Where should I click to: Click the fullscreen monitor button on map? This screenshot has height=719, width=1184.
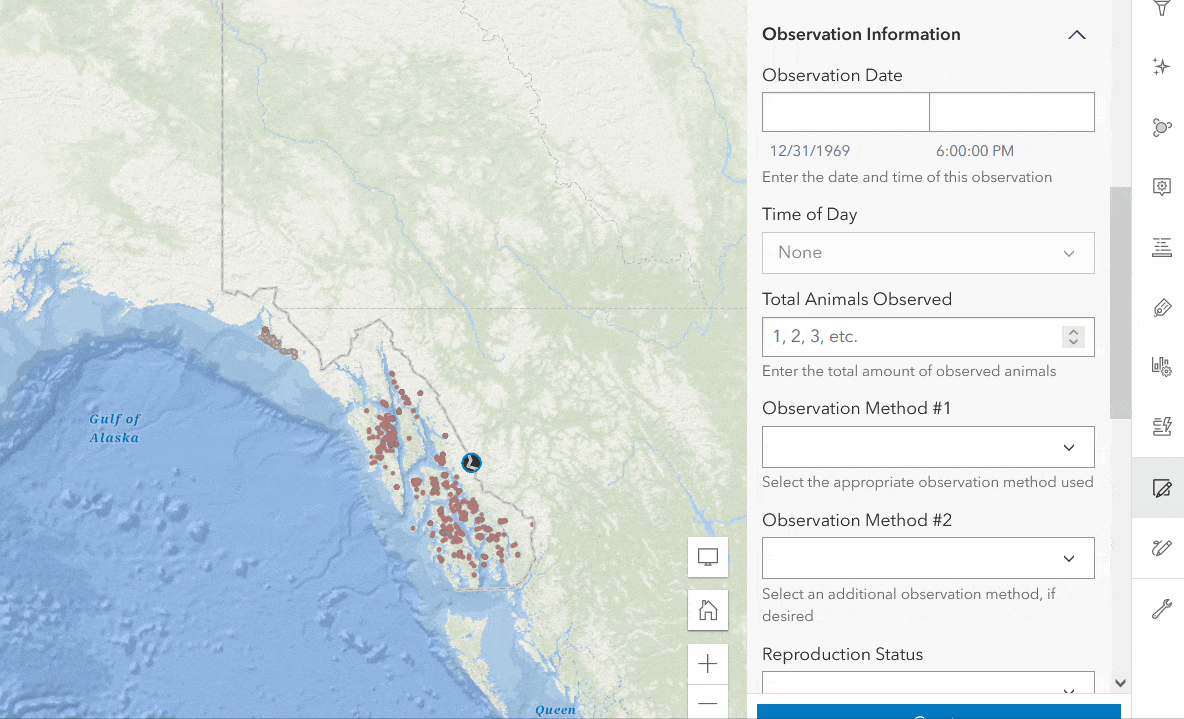tap(708, 557)
